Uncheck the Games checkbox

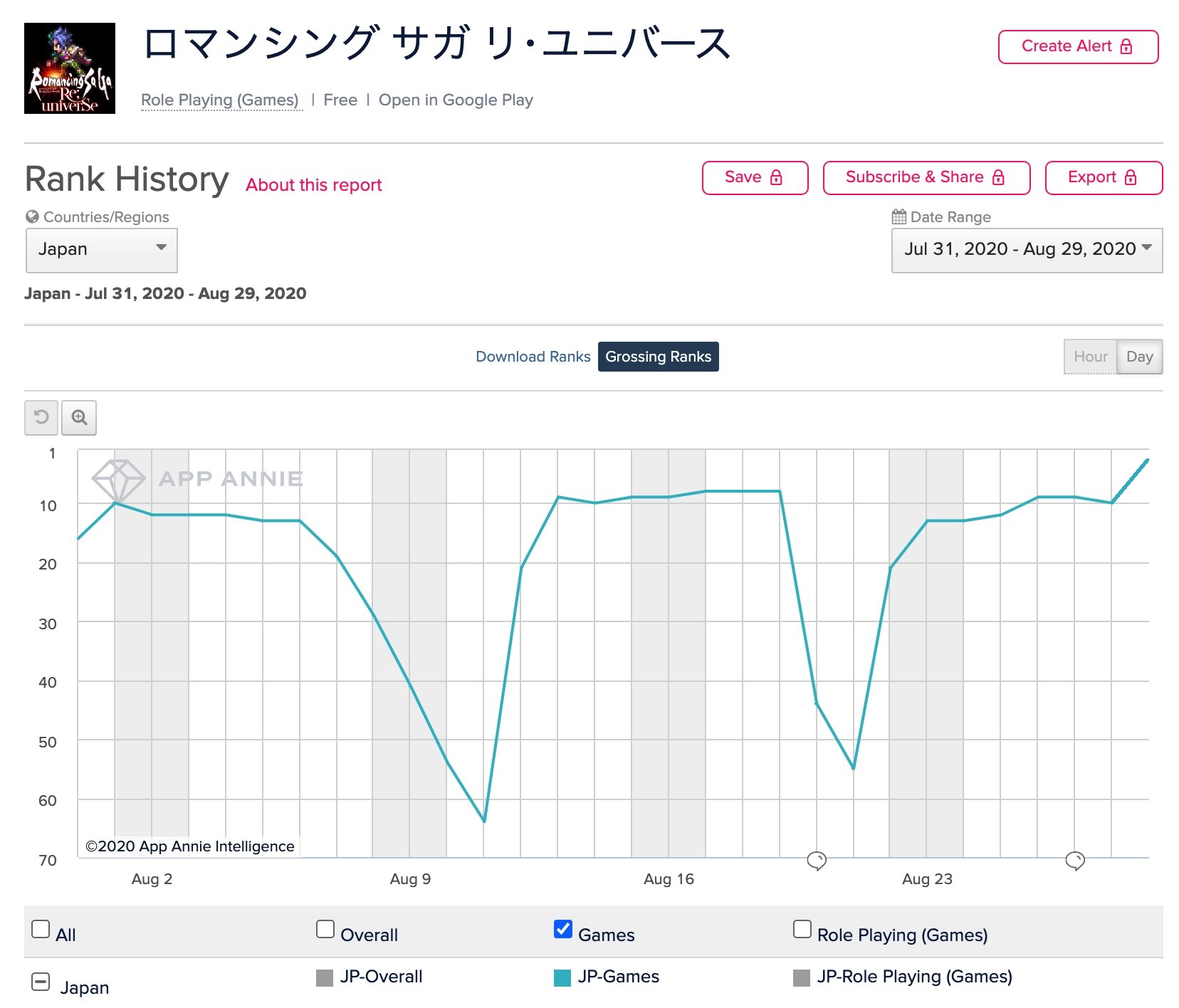[563, 929]
